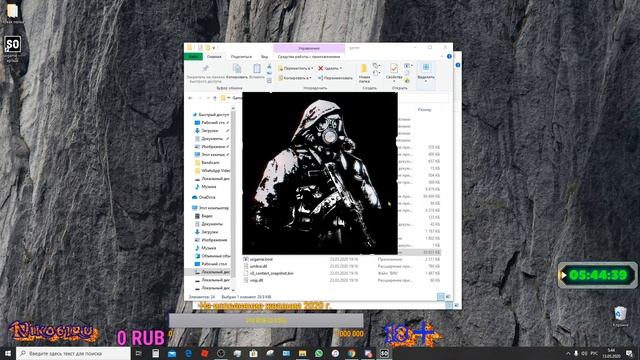
Task: Create a Новая папка
Action: pyautogui.click(x=364, y=73)
